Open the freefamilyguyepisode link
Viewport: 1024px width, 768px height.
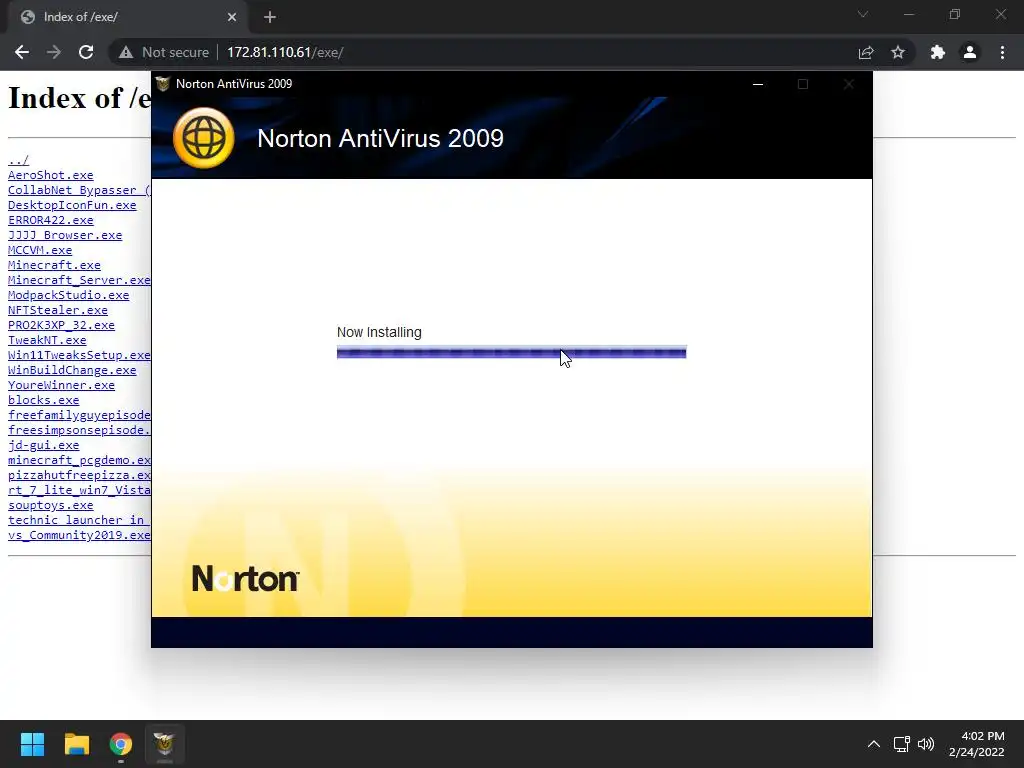pyautogui.click(x=79, y=415)
